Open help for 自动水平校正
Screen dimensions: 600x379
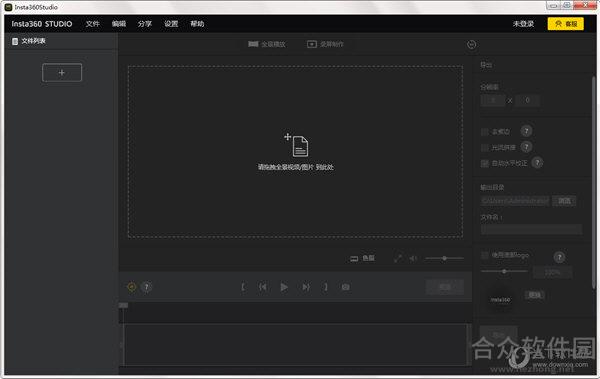[538, 163]
